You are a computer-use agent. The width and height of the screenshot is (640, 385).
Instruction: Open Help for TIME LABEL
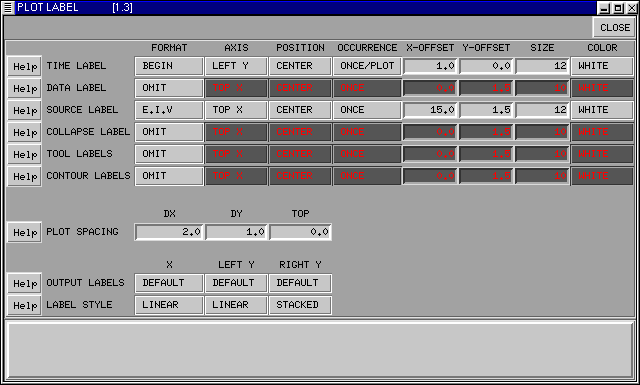tap(24, 66)
